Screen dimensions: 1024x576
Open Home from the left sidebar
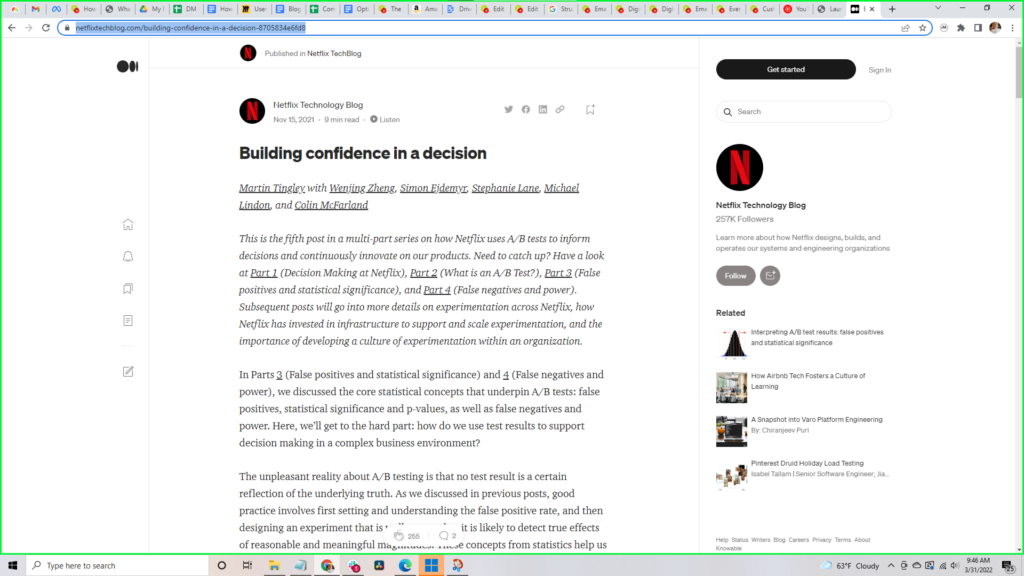point(127,225)
